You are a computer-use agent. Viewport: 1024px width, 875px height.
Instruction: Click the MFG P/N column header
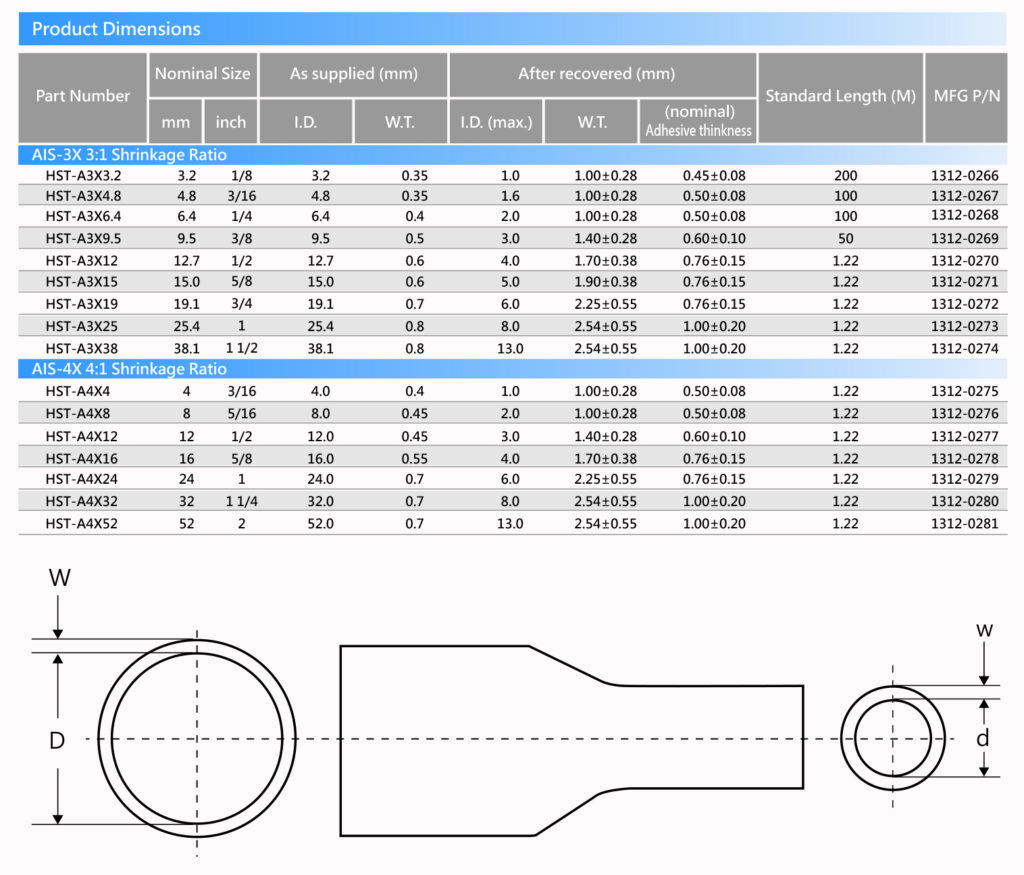point(964,96)
